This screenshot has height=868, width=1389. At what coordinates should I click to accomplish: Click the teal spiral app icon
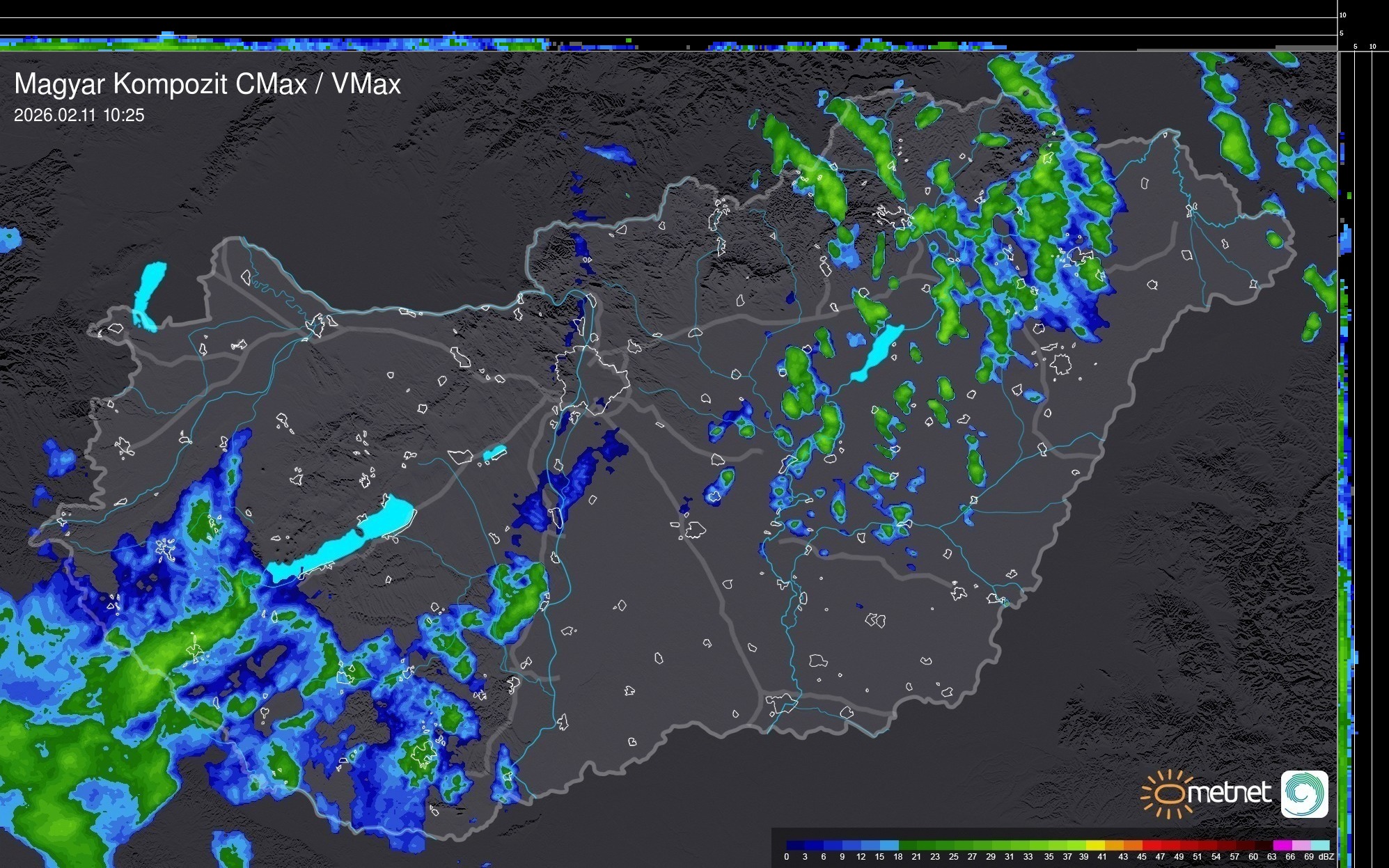click(x=1304, y=794)
